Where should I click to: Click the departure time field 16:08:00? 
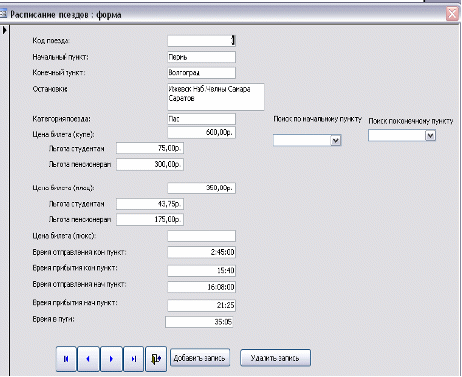[201, 287]
